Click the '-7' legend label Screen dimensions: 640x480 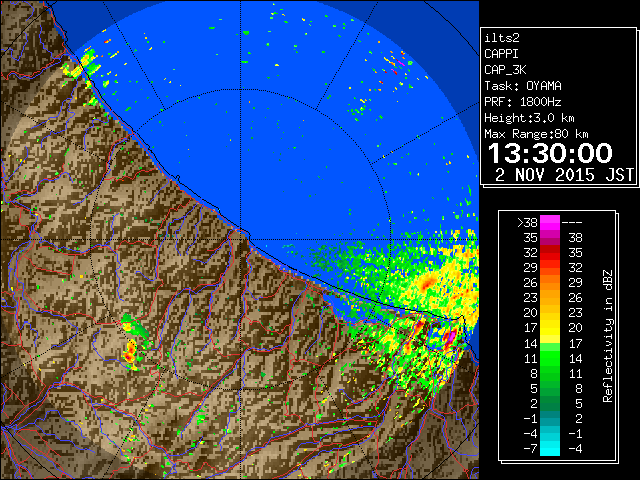click(x=530, y=449)
